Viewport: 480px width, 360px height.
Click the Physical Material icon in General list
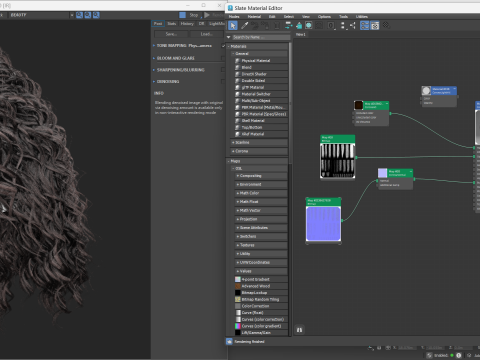pyautogui.click(x=238, y=61)
